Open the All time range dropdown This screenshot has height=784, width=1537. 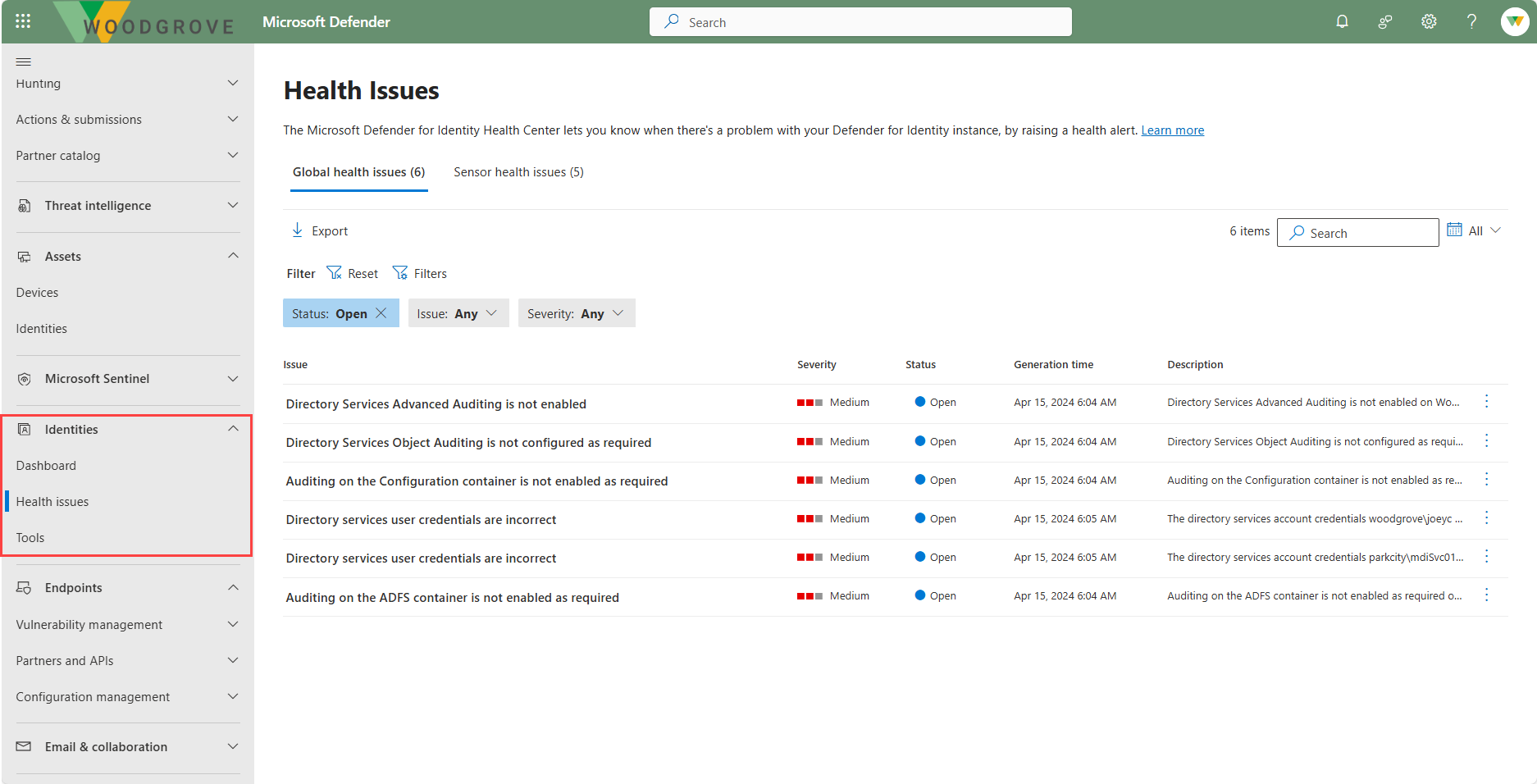[x=1474, y=230]
